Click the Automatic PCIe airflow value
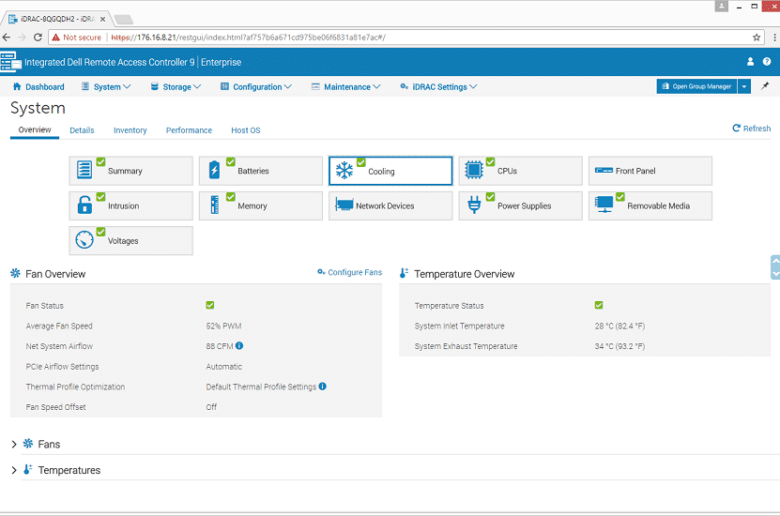The height and width of the screenshot is (516, 780). tap(224, 366)
